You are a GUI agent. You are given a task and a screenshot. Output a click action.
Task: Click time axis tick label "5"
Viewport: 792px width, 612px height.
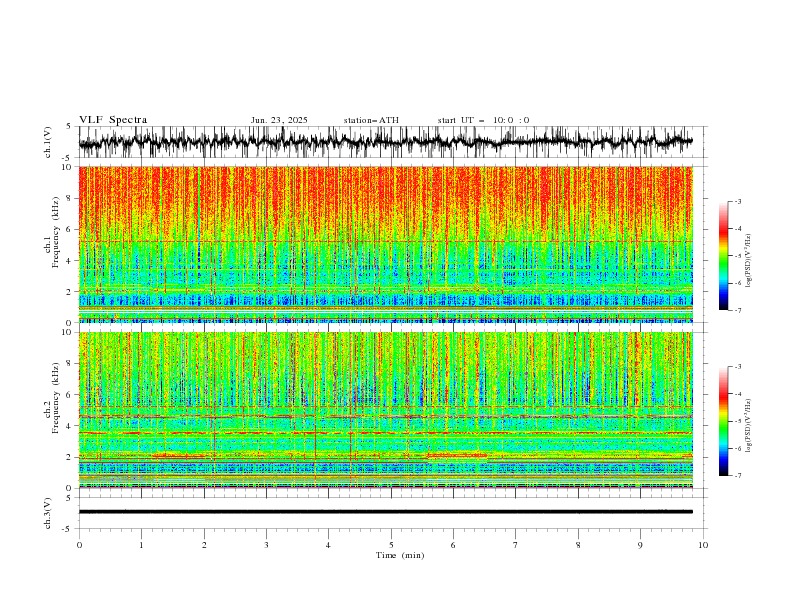click(x=391, y=545)
